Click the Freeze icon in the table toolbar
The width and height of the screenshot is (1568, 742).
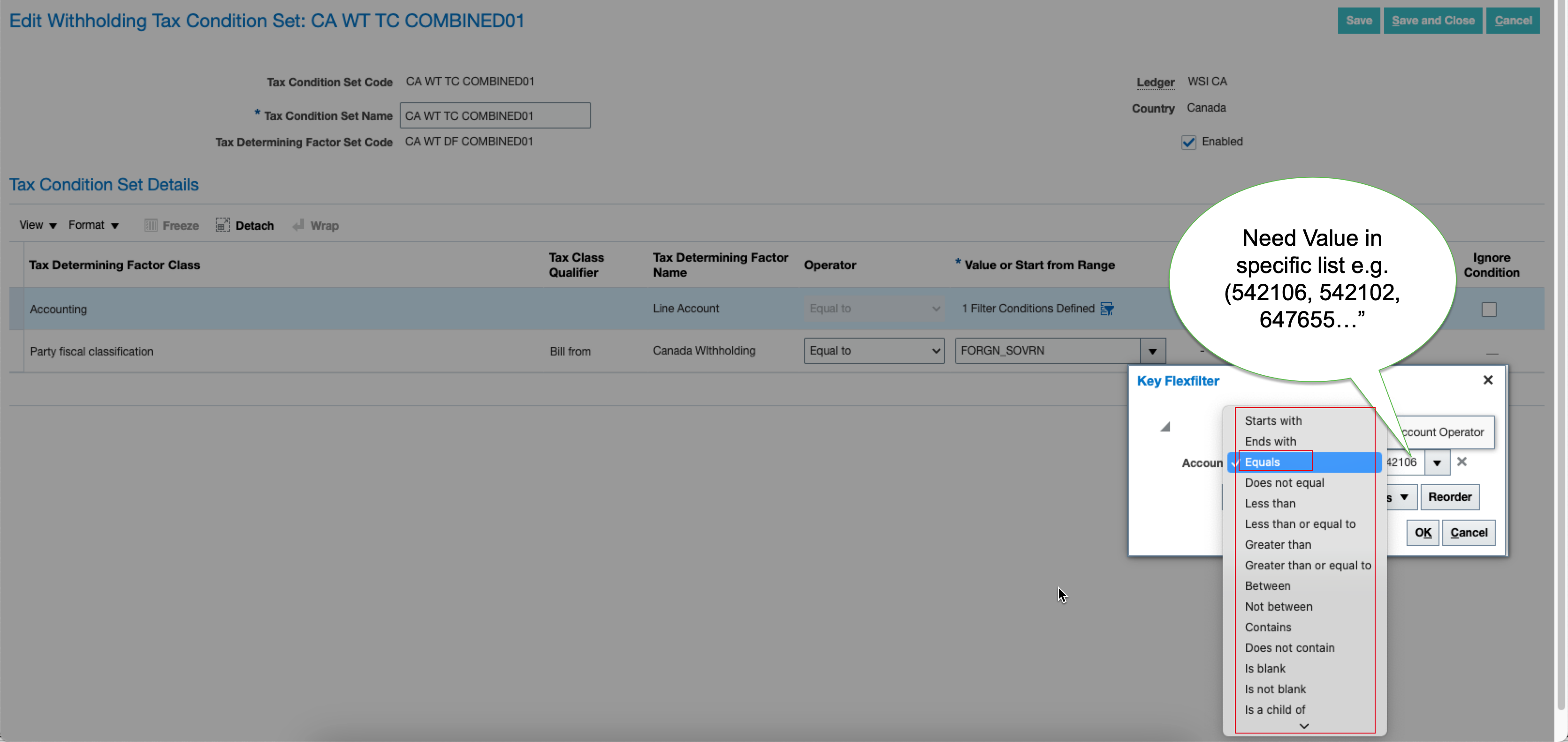tap(150, 225)
